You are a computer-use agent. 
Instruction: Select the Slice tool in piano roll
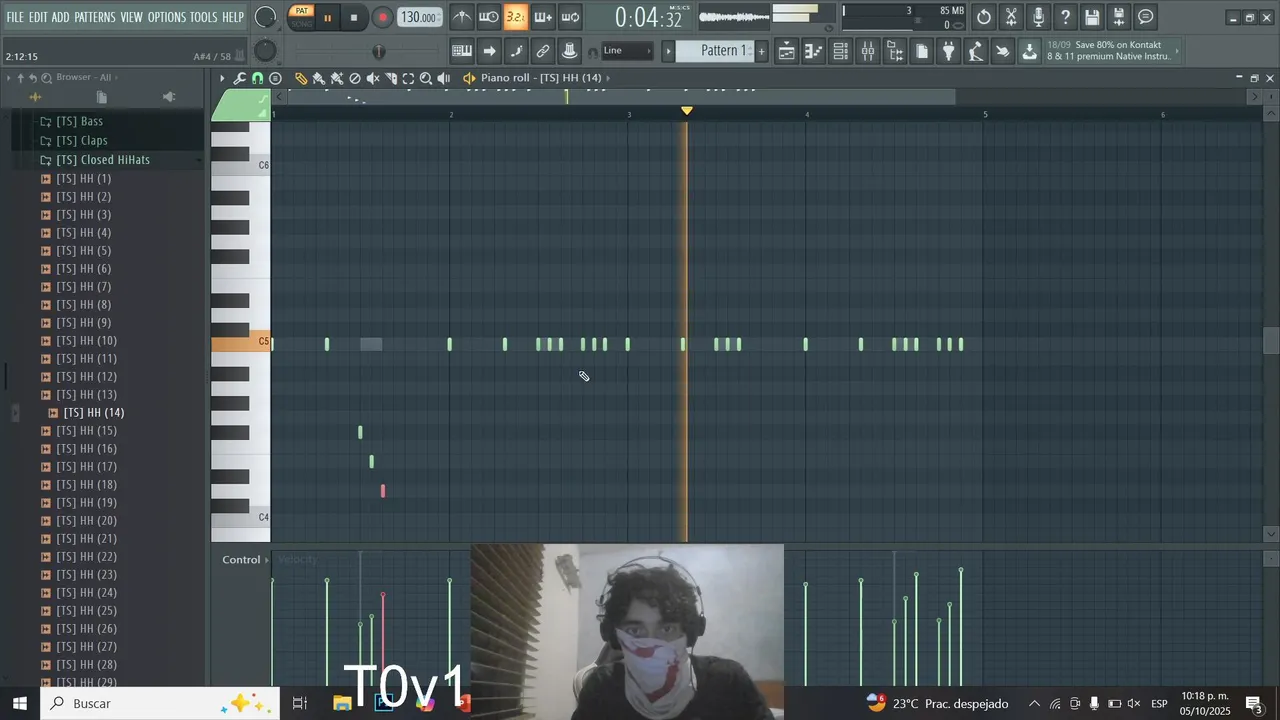(391, 78)
